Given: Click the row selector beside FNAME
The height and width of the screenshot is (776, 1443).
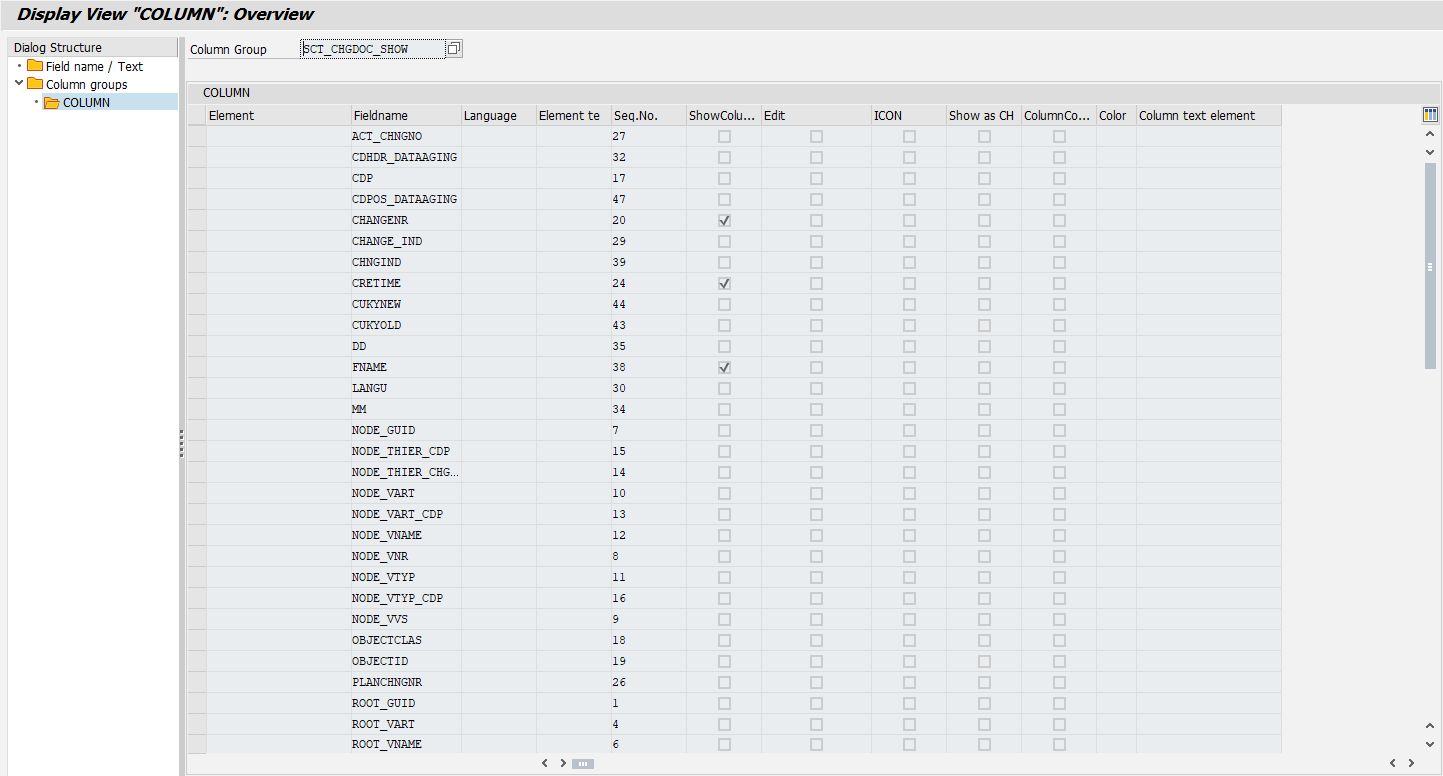Looking at the screenshot, I should click(x=197, y=367).
